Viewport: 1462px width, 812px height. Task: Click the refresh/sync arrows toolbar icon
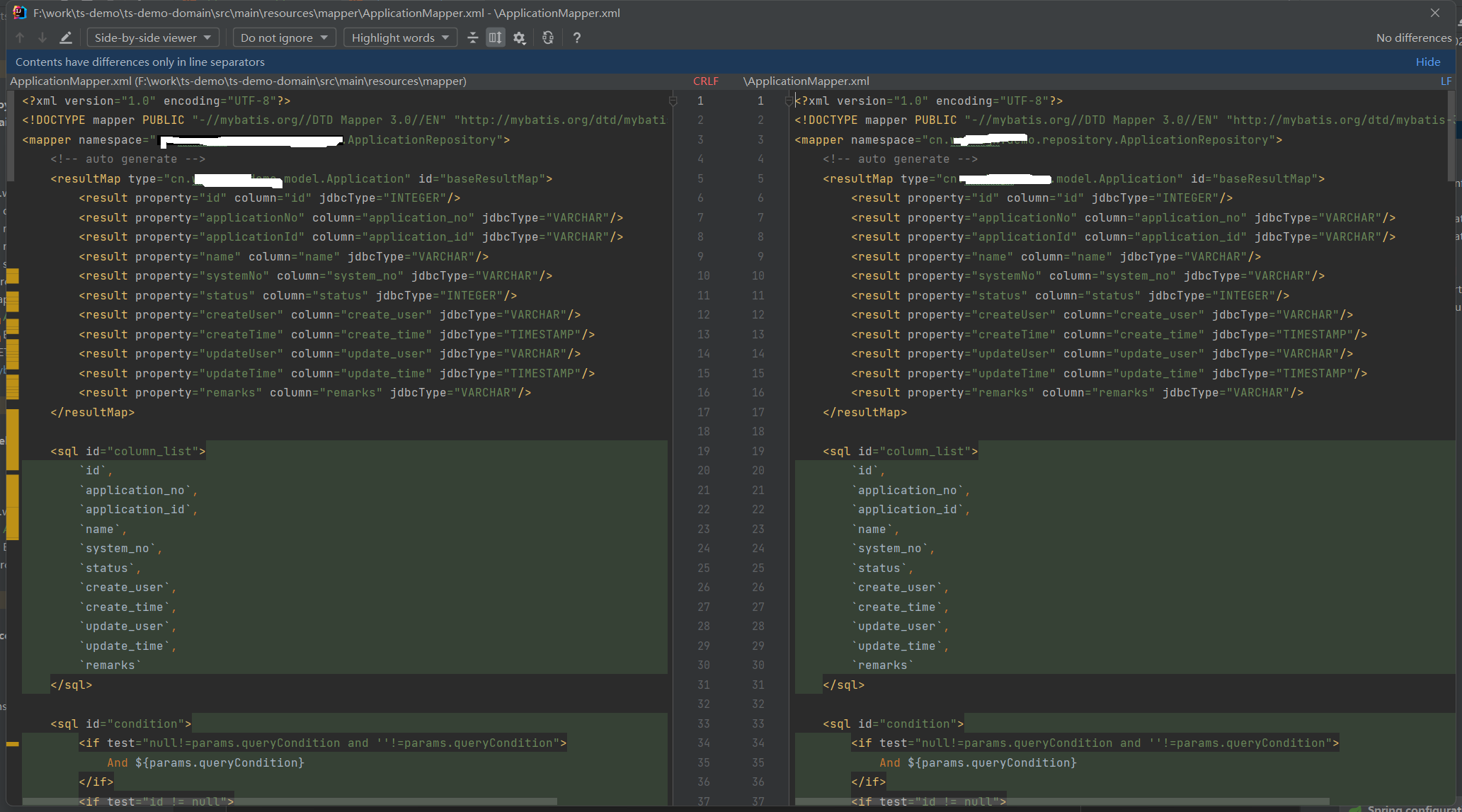pyautogui.click(x=548, y=38)
